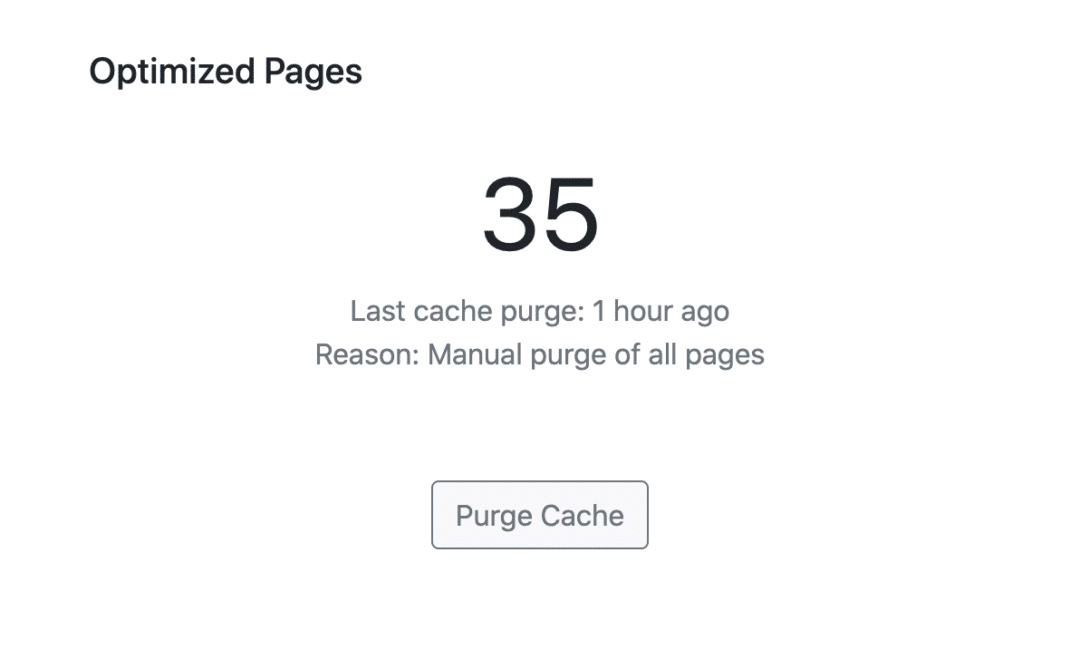
Task: Click the digit 5 in the count
Action: click(571, 214)
